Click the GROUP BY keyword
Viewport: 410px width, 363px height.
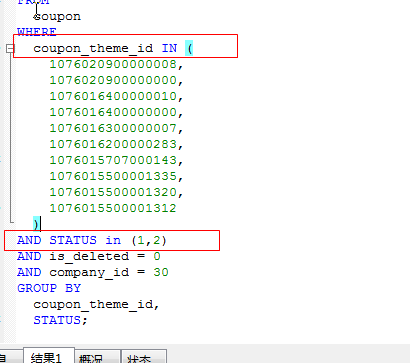49,288
